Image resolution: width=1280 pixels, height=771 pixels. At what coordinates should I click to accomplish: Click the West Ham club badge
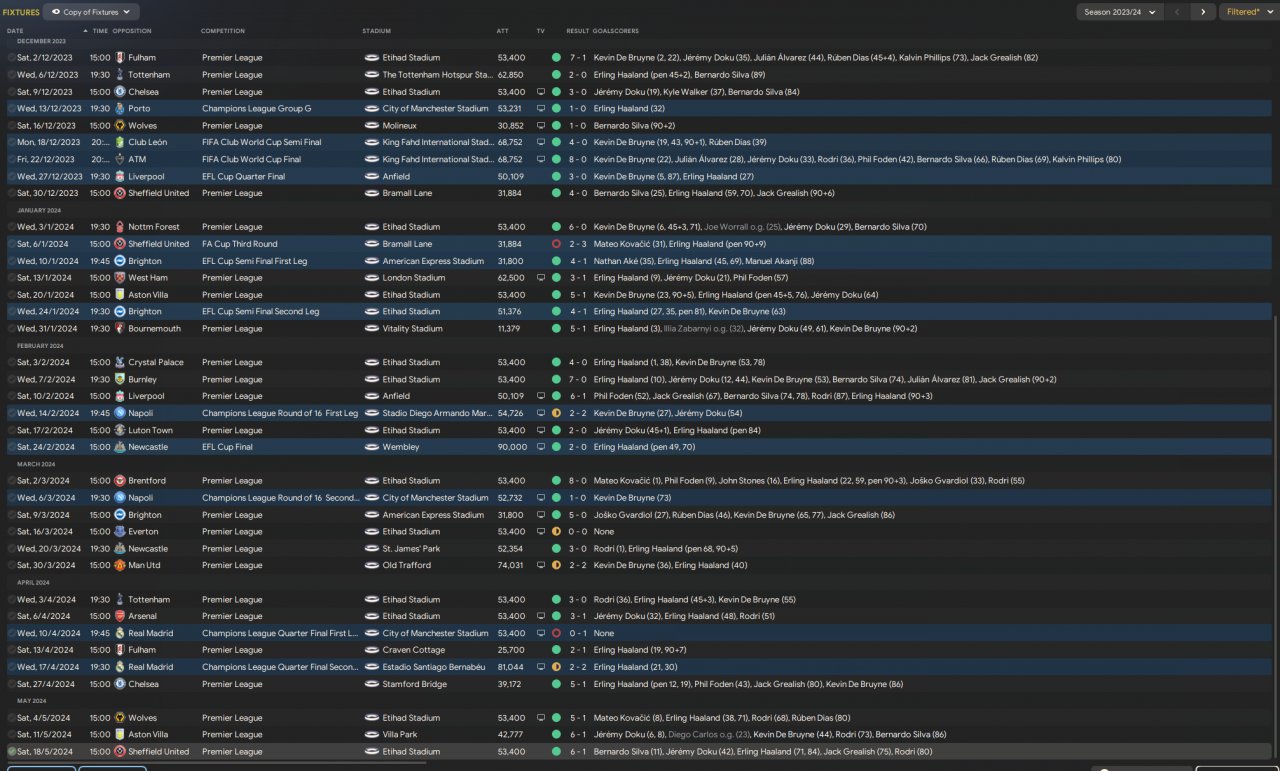point(120,278)
